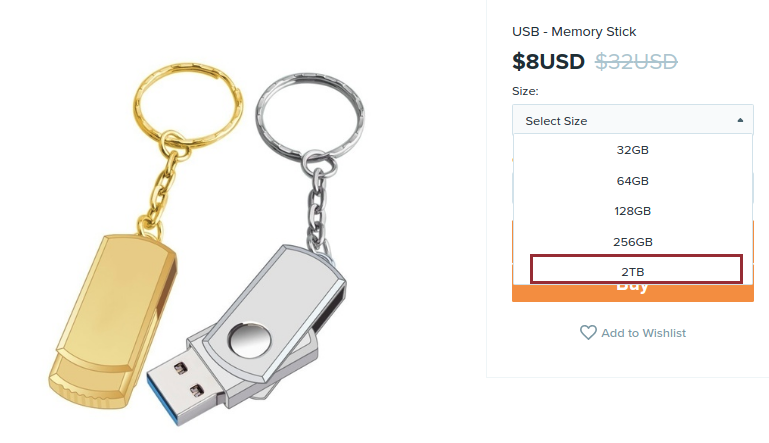The image size is (769, 443).
Task: Select 64GB from the size list
Action: point(633,181)
